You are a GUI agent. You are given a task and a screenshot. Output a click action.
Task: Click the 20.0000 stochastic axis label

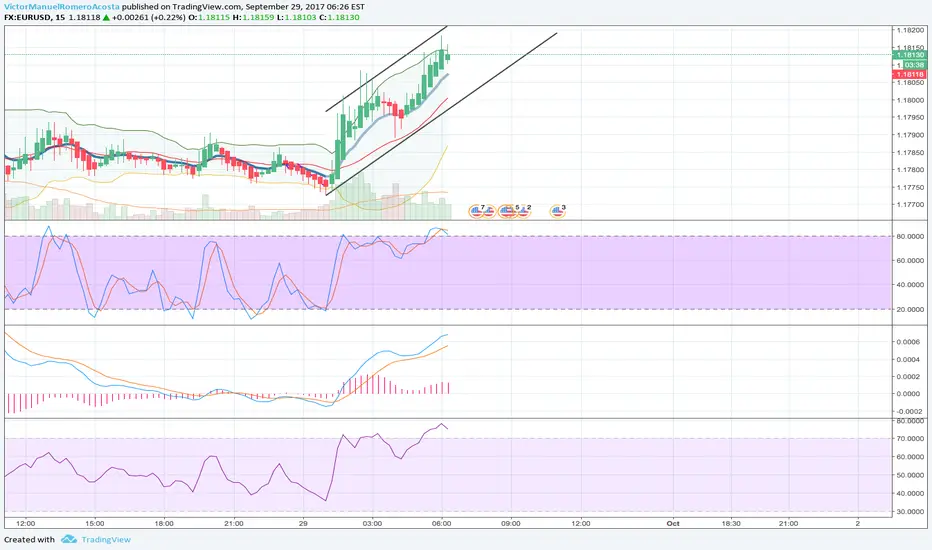pos(910,309)
